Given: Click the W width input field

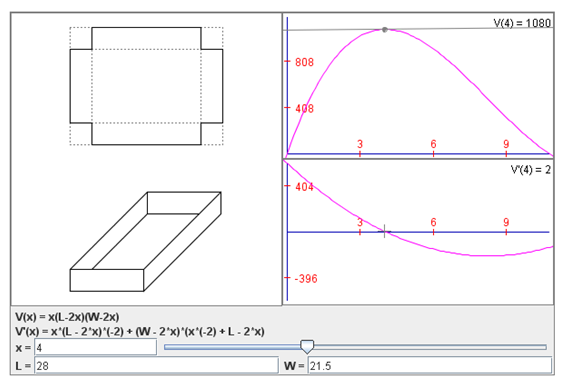Looking at the screenshot, I should coord(430,366).
